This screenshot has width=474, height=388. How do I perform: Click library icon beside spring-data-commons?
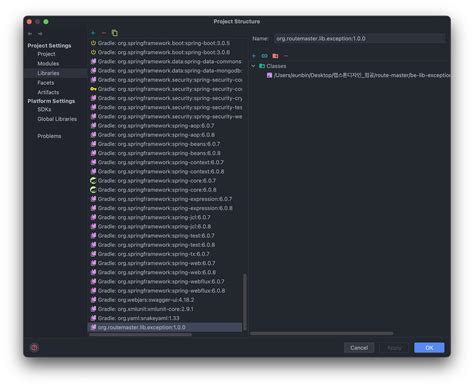[x=93, y=61]
